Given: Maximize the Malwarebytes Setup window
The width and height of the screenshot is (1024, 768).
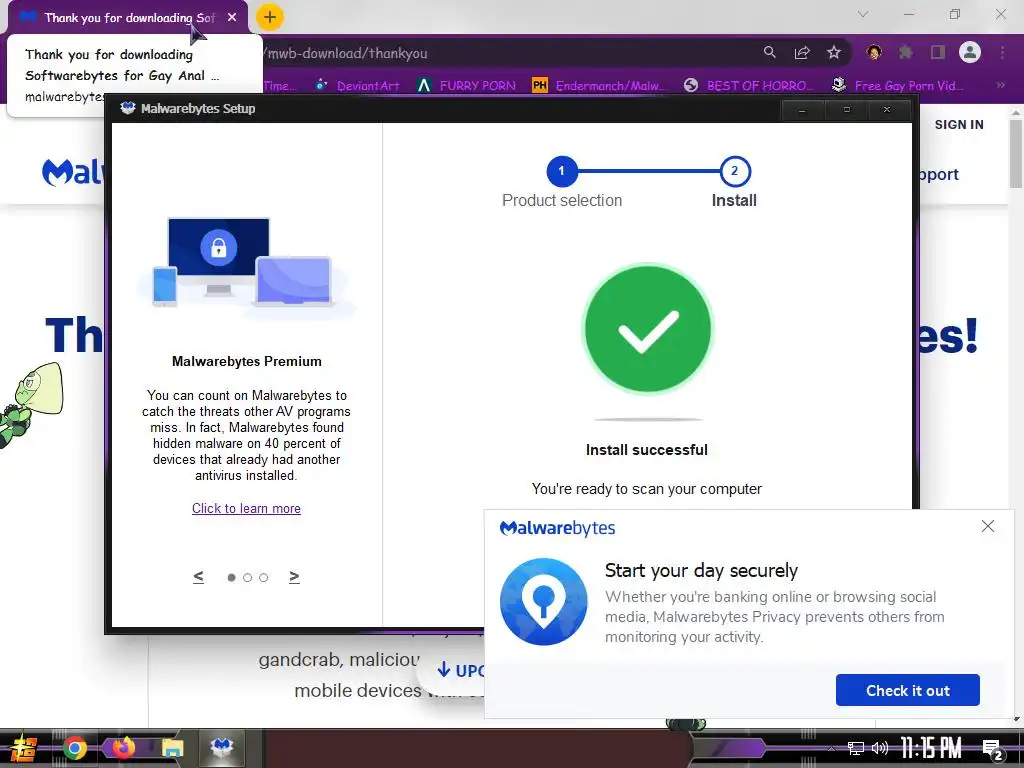Looking at the screenshot, I should (846, 110).
